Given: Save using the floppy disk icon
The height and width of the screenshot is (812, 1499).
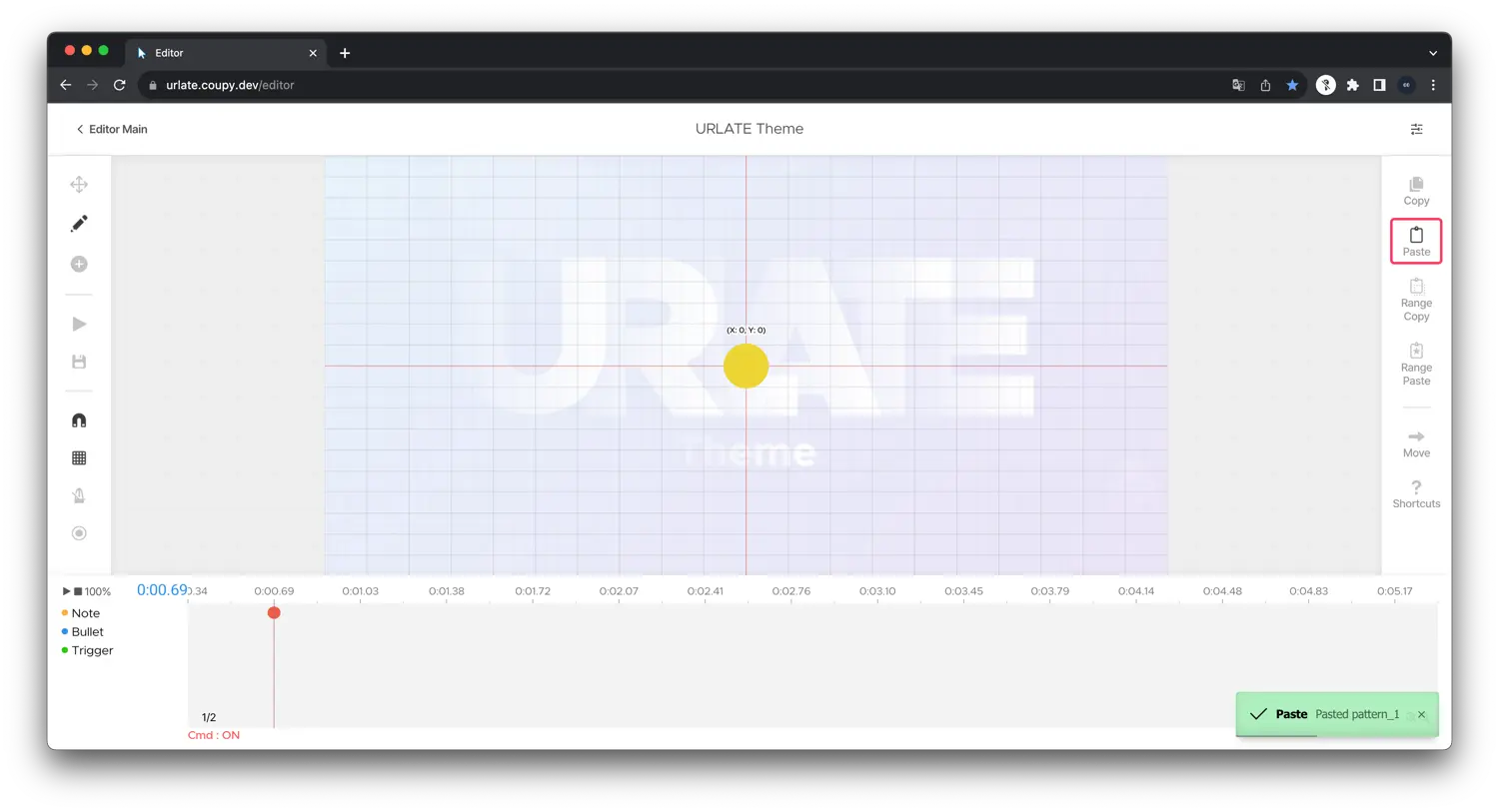Looking at the screenshot, I should coord(79,362).
